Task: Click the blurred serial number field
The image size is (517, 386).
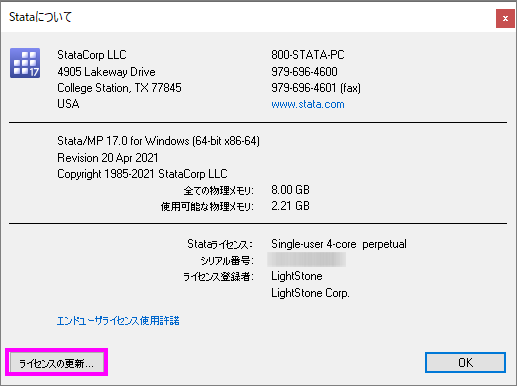Action: point(306,260)
